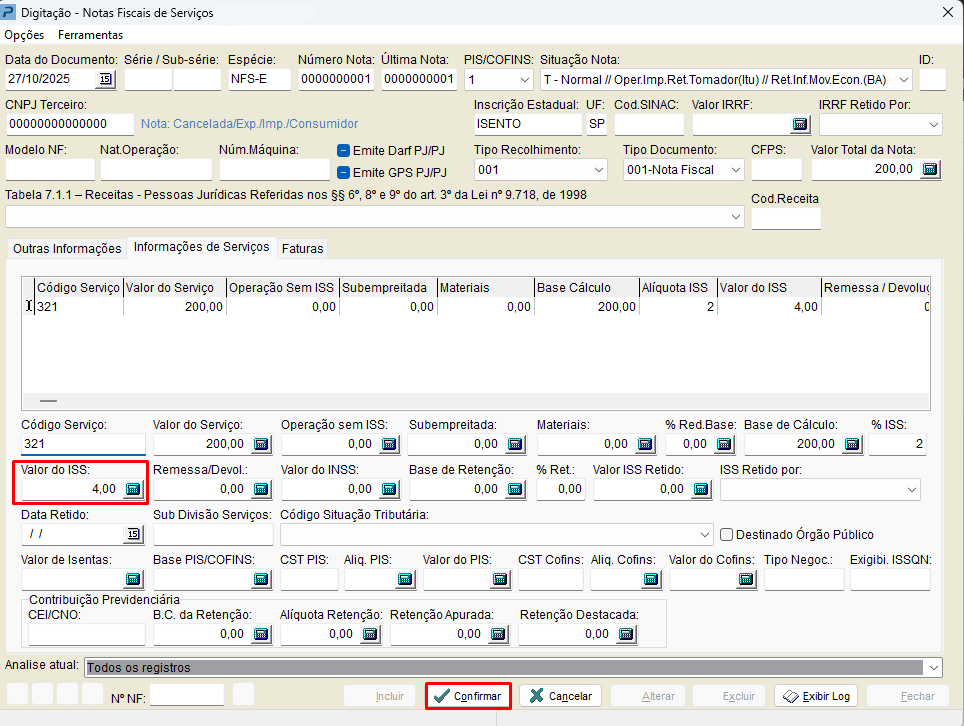The height and width of the screenshot is (726, 964).
Task: Click the CNPJ Terceiro input field
Action: (x=69, y=124)
